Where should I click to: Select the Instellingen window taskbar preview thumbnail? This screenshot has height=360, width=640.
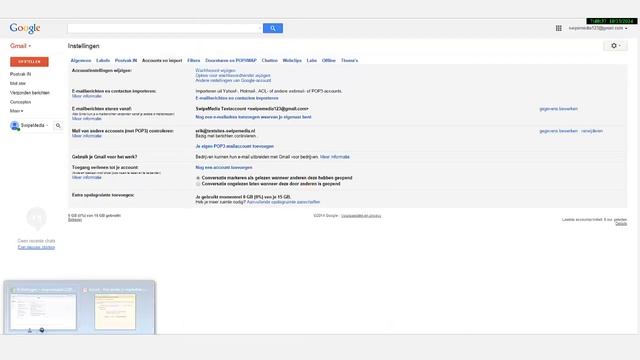coord(43,311)
